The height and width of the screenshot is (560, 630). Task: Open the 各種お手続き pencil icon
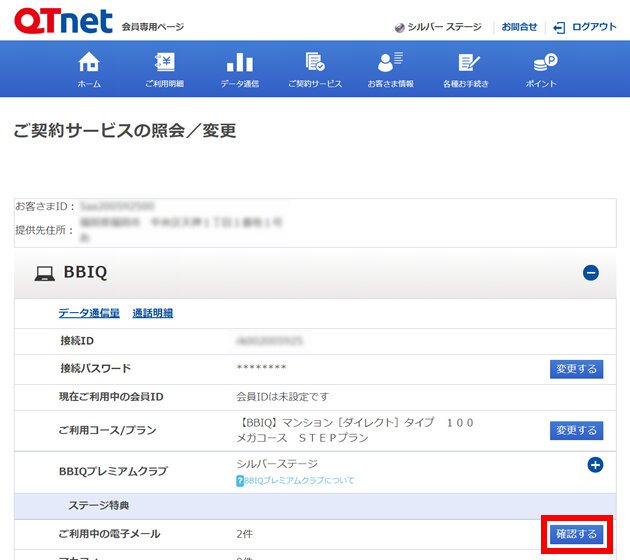pos(466,63)
